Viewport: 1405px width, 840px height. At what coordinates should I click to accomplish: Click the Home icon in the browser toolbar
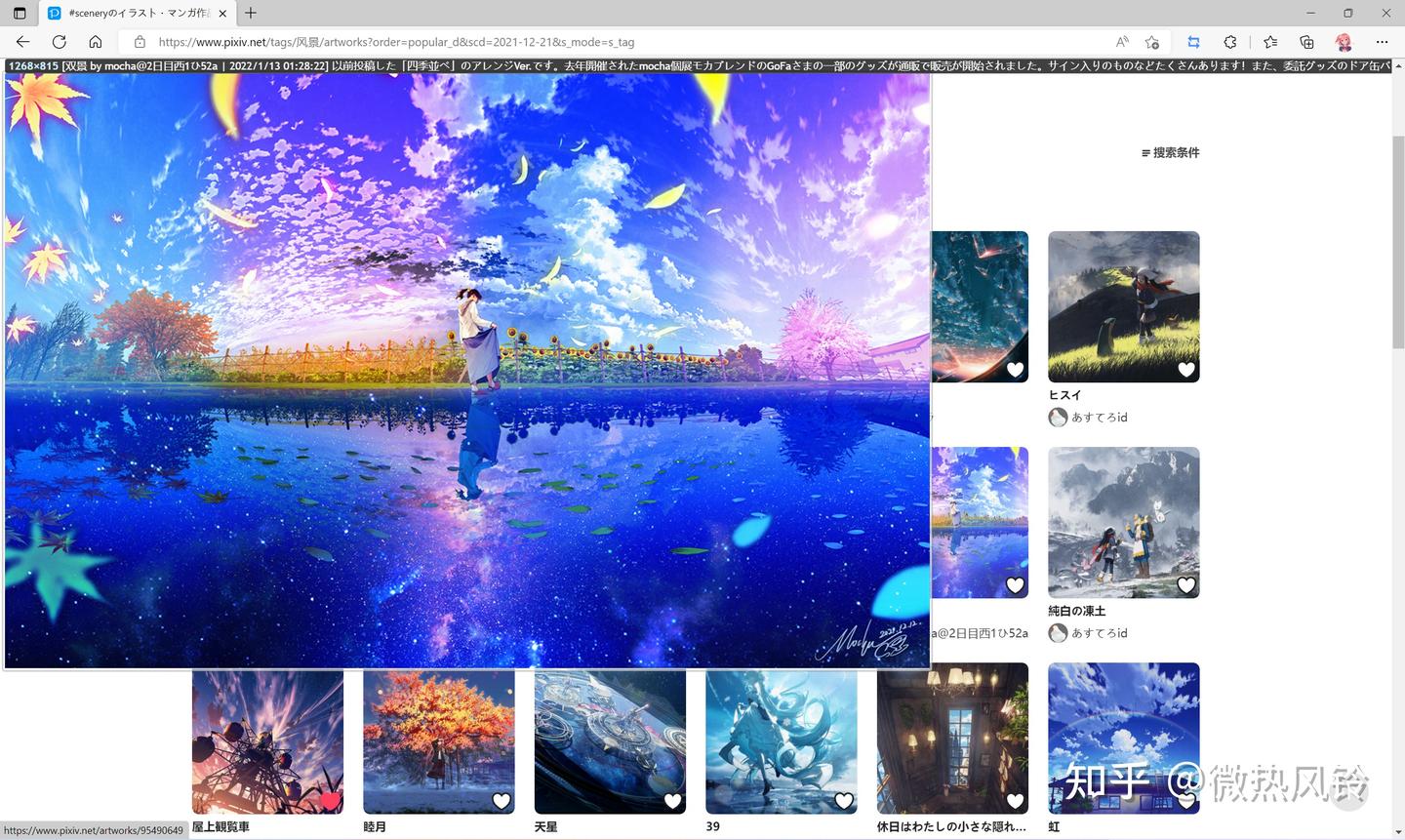[96, 42]
